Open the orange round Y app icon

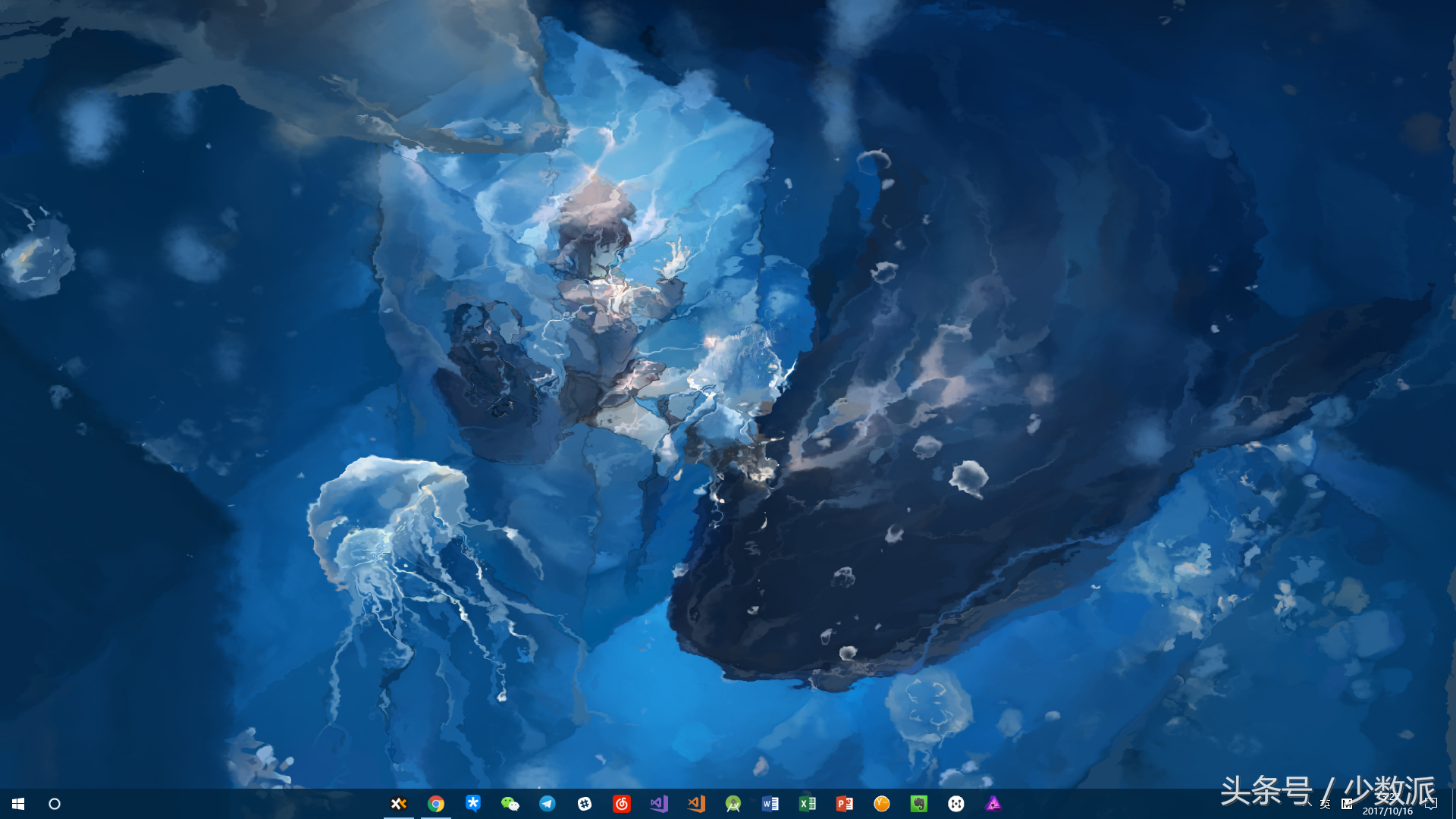pos(882,804)
